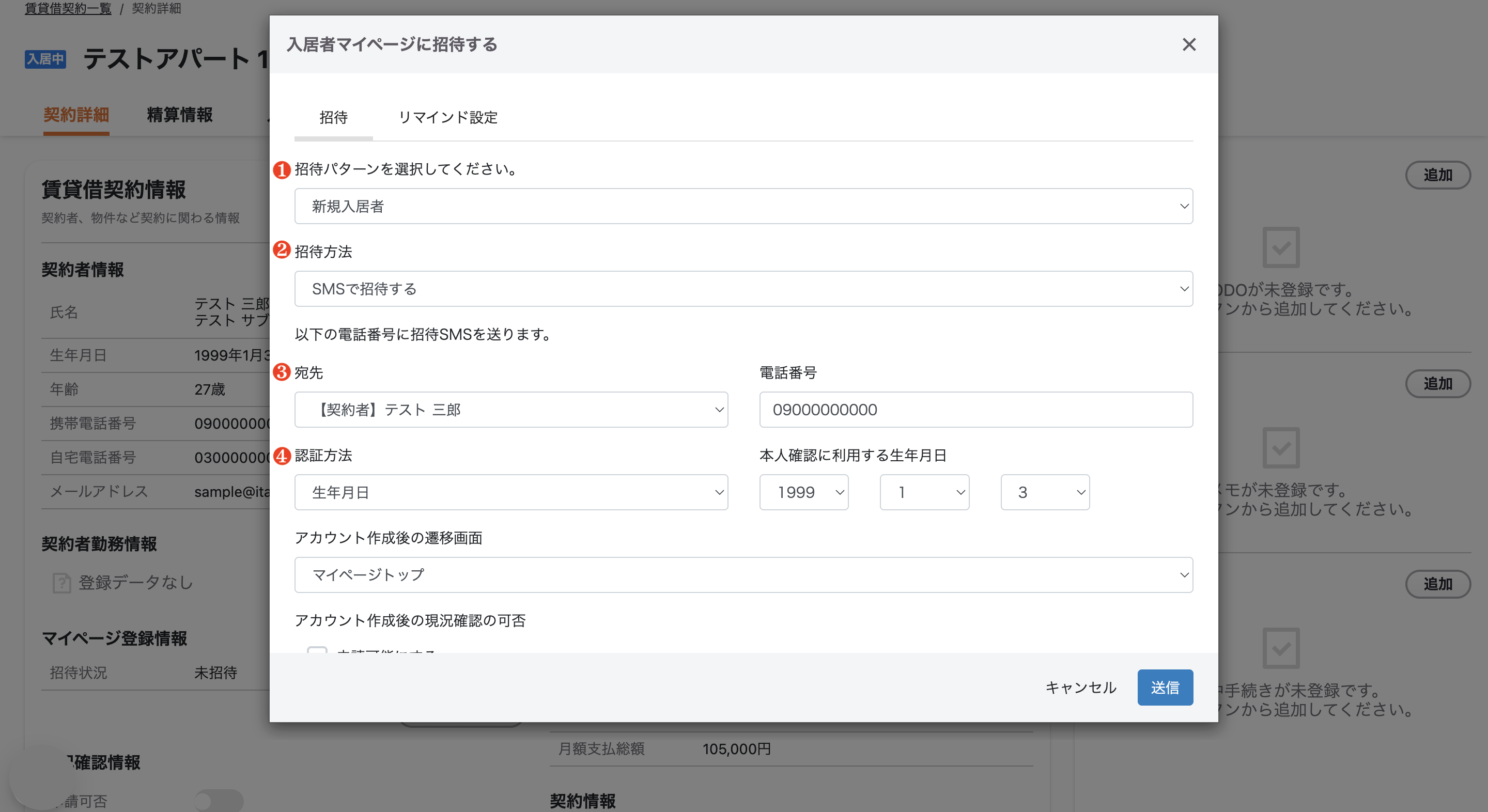Open the リマインド設定 tab
This screenshot has height=812, width=1488.
point(447,117)
